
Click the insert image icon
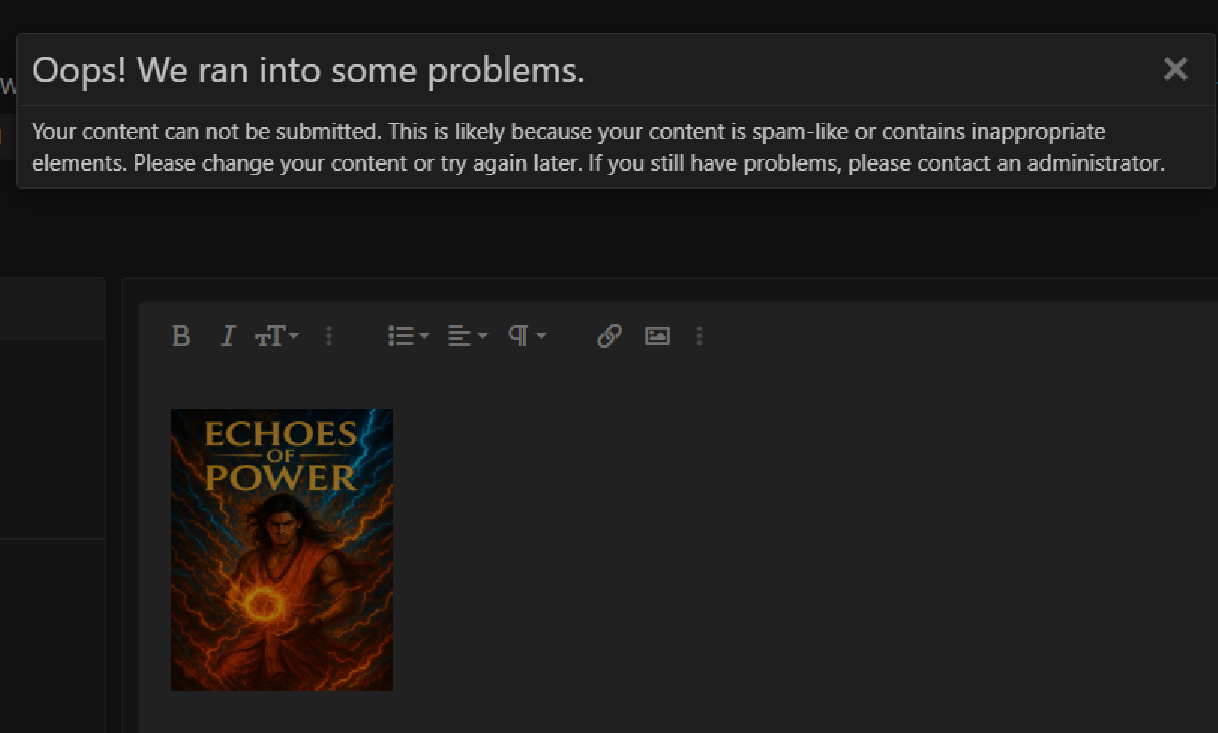pos(657,336)
